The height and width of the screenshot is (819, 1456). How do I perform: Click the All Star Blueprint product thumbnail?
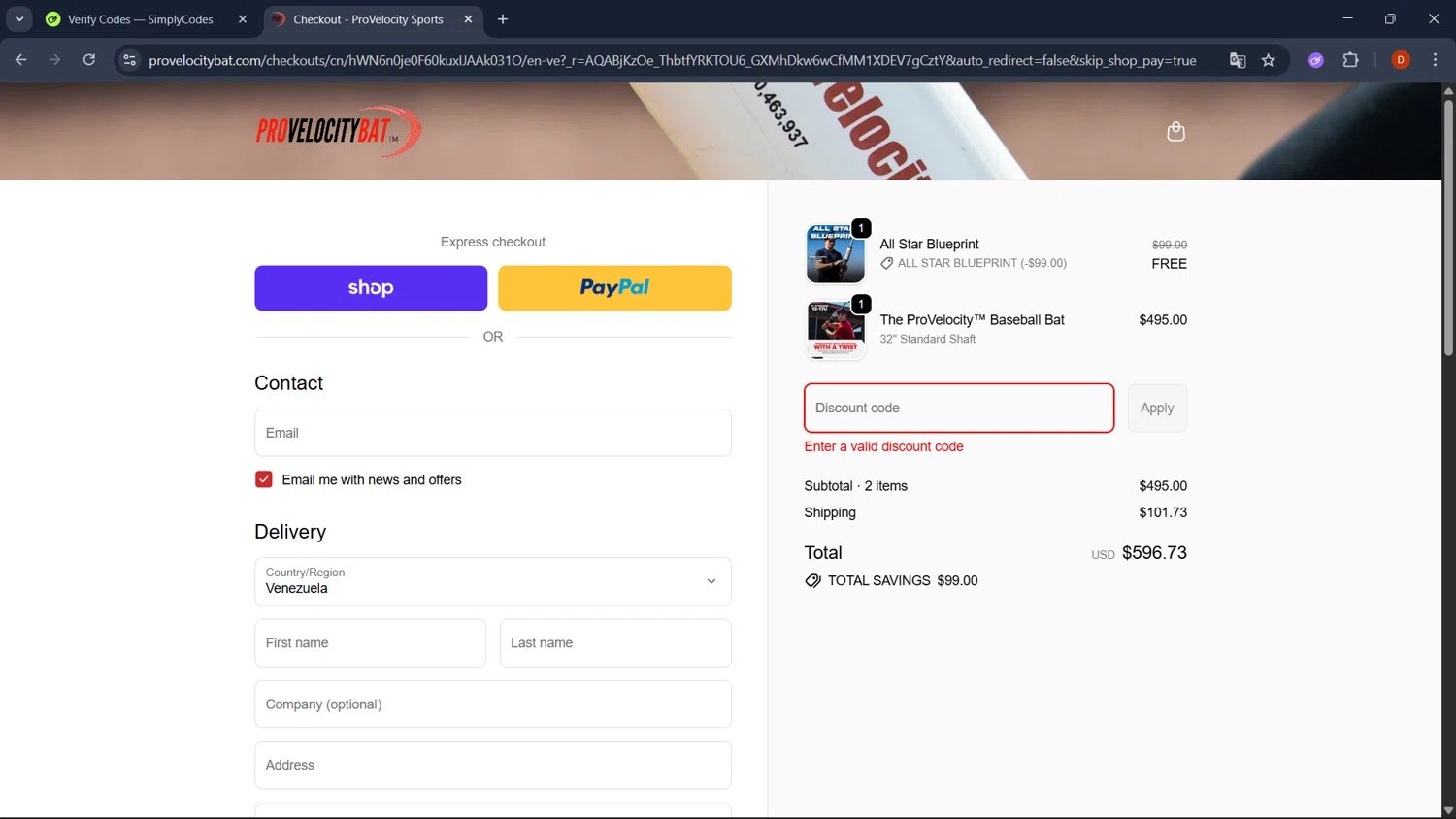pos(836,253)
